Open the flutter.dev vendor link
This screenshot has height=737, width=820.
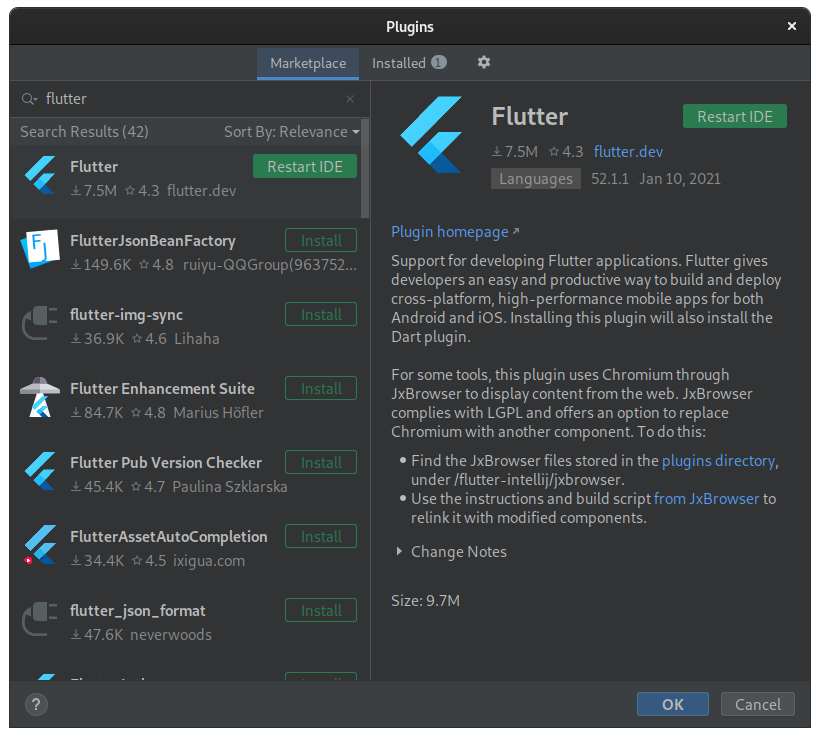pos(628,152)
